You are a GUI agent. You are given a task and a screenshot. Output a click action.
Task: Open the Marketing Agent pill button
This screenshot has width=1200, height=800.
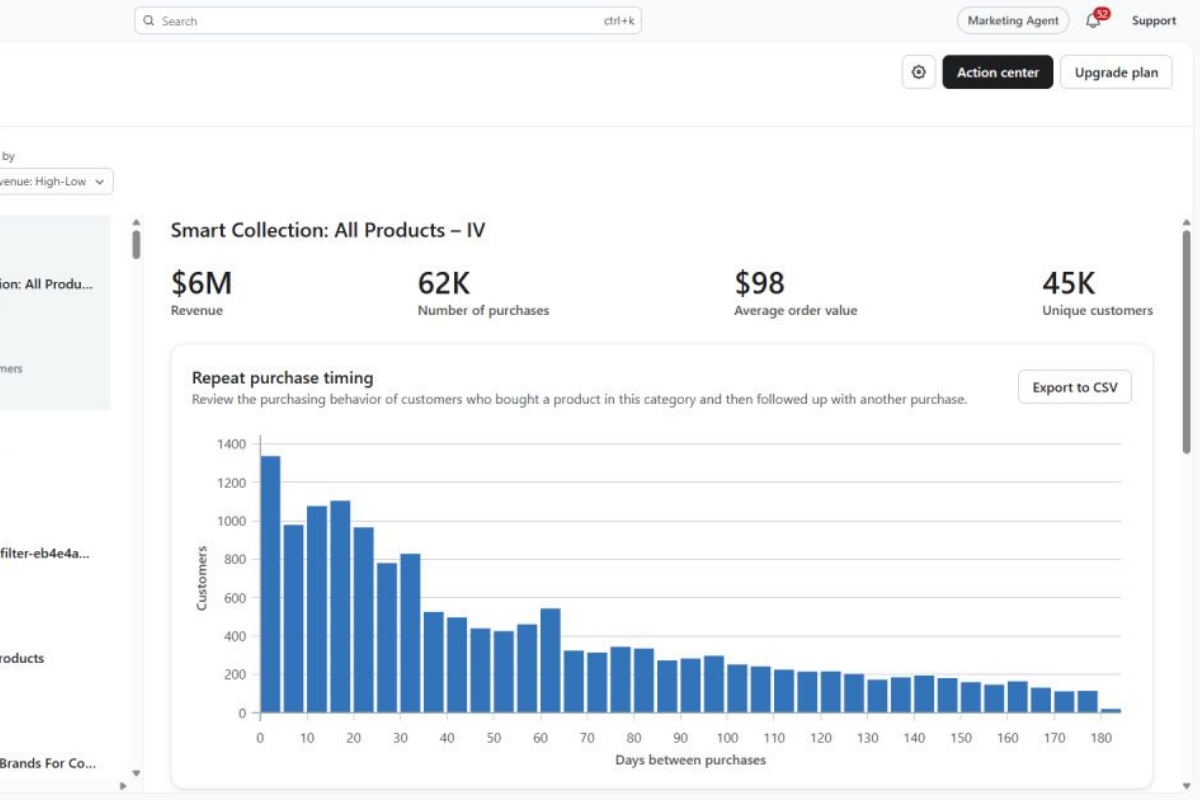click(1013, 21)
